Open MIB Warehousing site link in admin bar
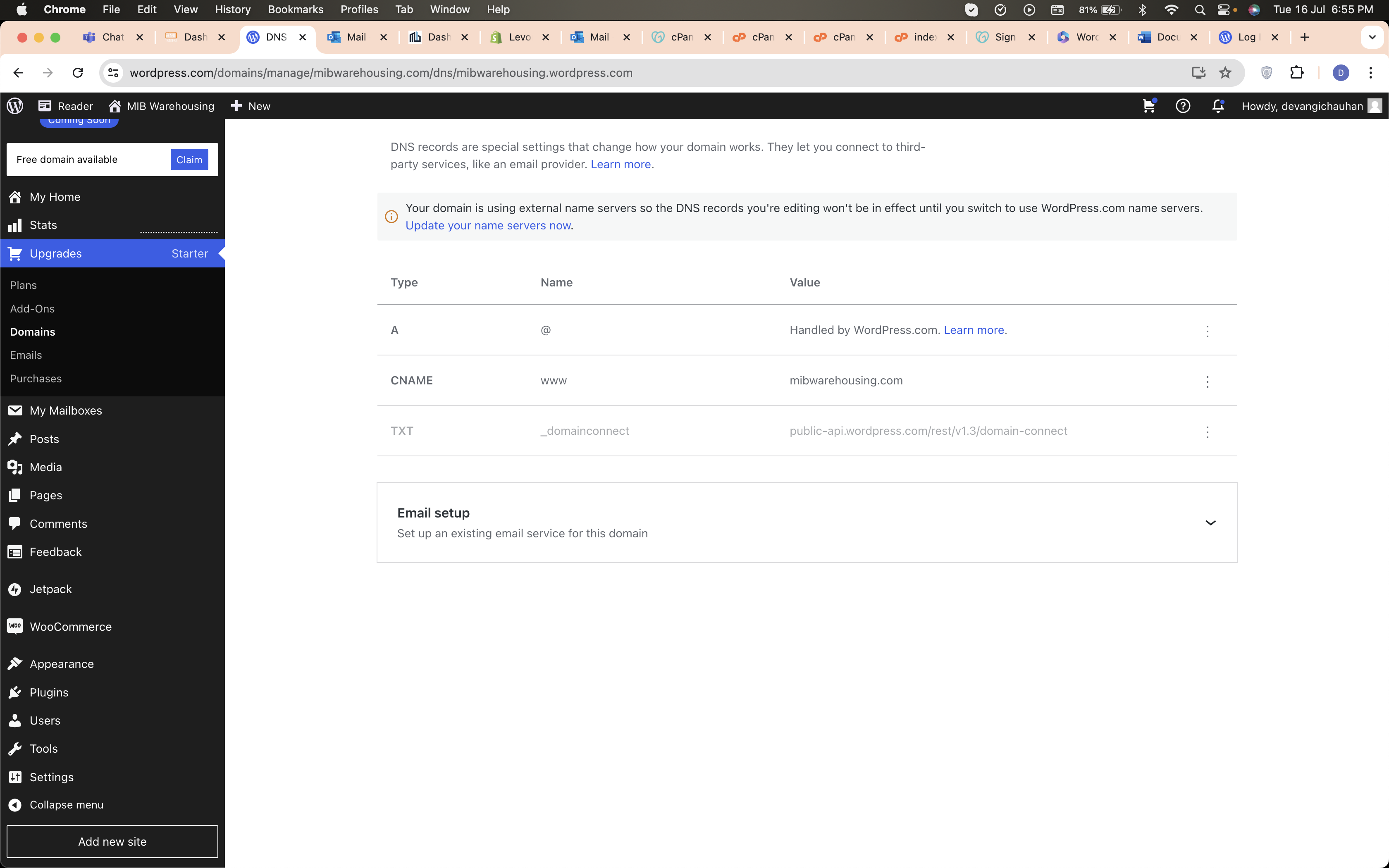1389x868 pixels. pos(161,106)
